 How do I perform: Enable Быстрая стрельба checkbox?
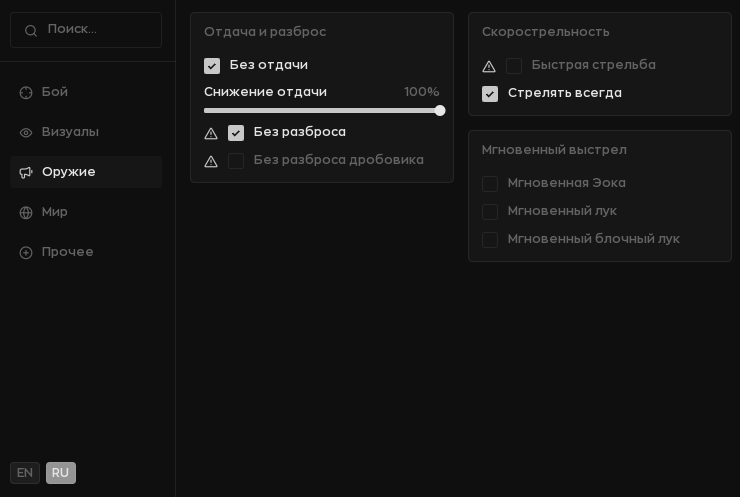pos(514,66)
